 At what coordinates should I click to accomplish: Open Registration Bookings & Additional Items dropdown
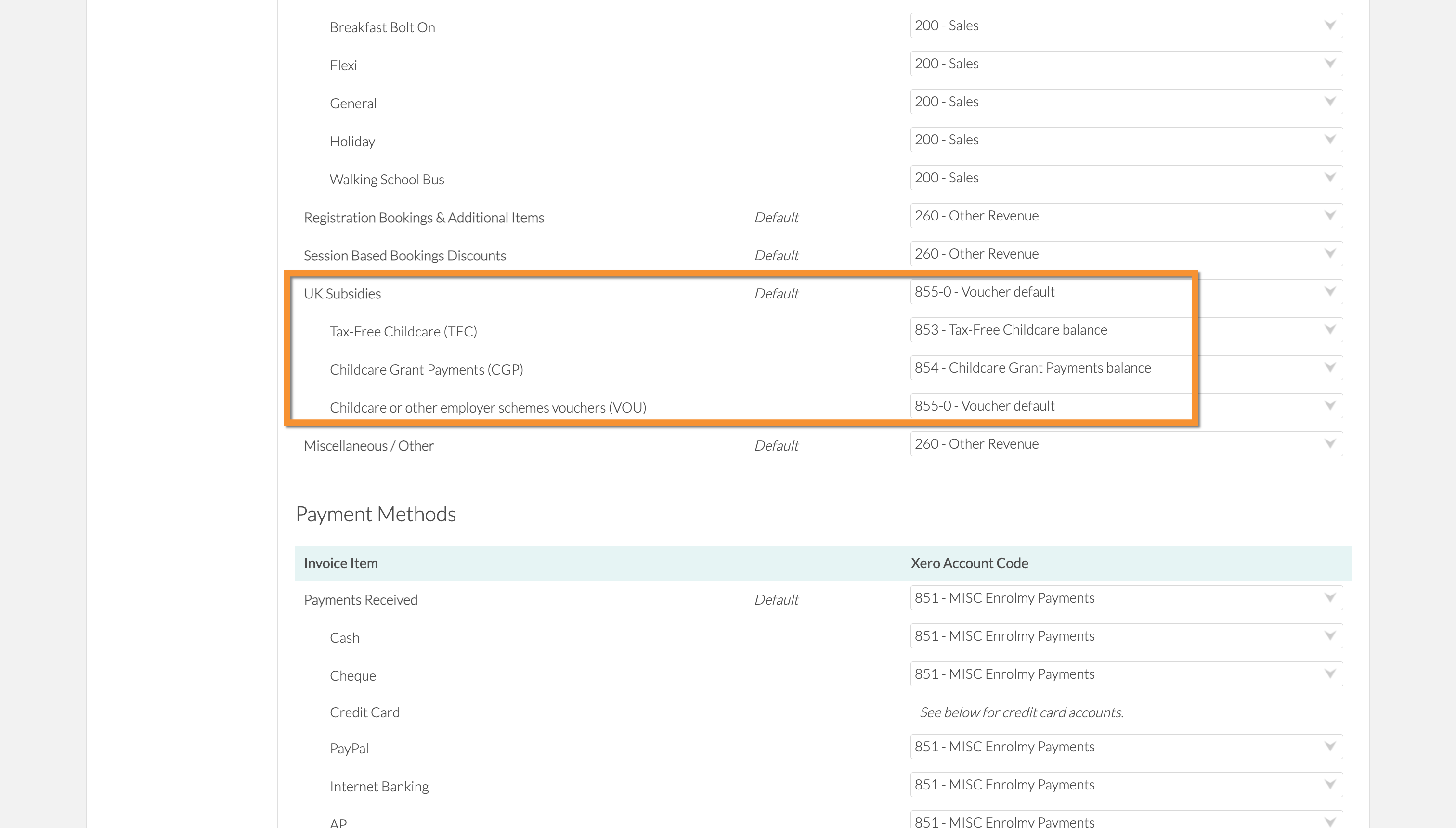1126,216
